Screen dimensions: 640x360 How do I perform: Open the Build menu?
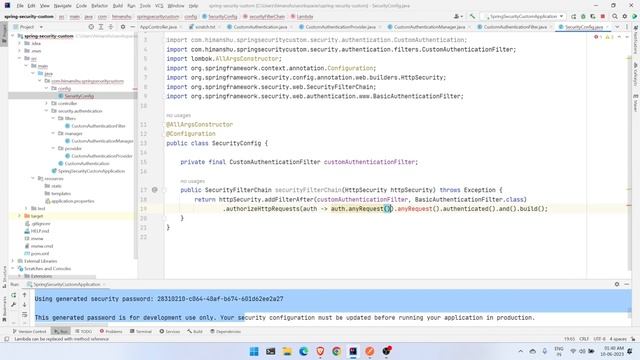tap(118, 6)
